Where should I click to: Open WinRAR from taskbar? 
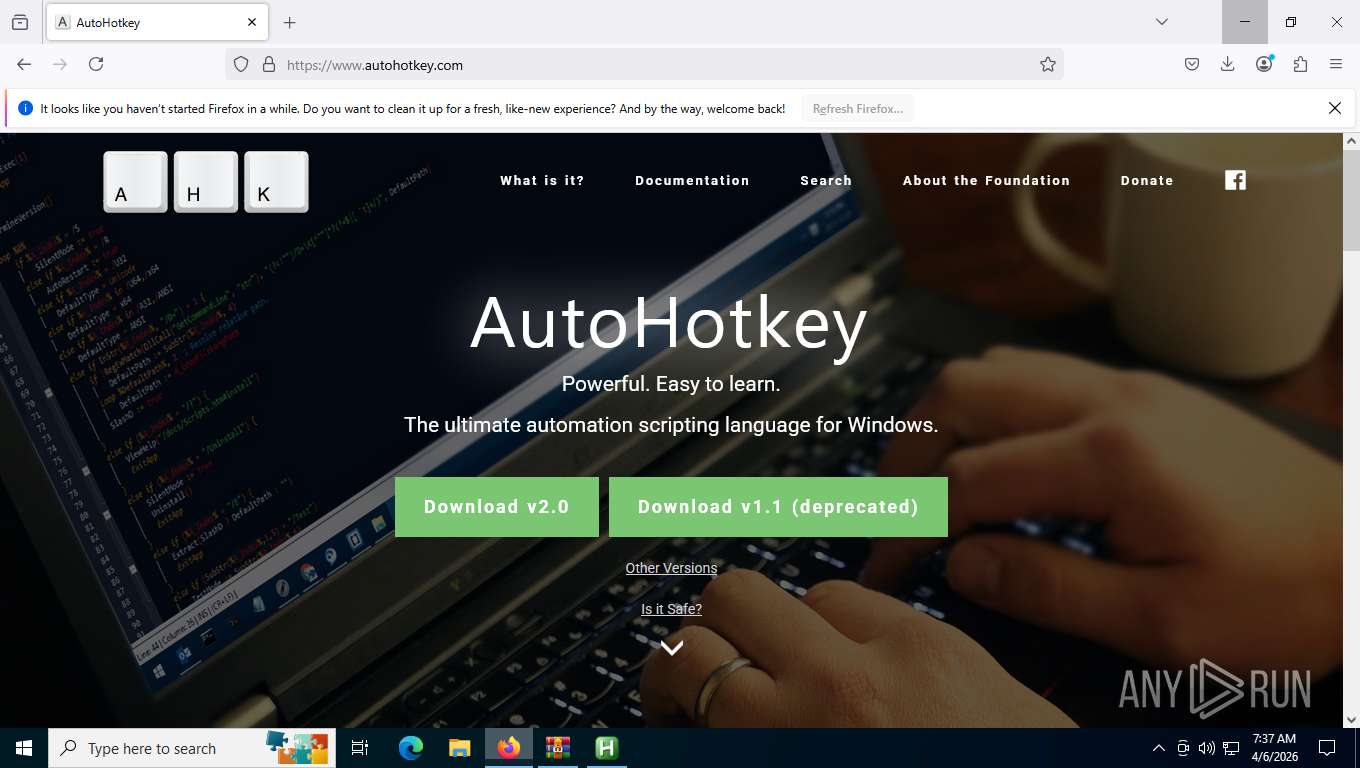coord(557,748)
